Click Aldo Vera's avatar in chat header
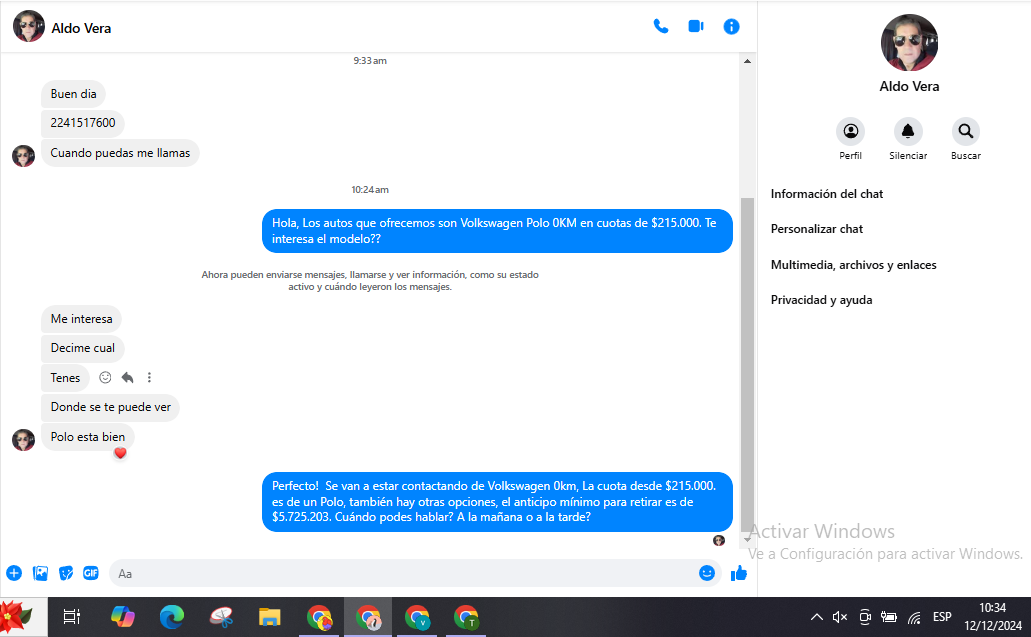 click(28, 26)
